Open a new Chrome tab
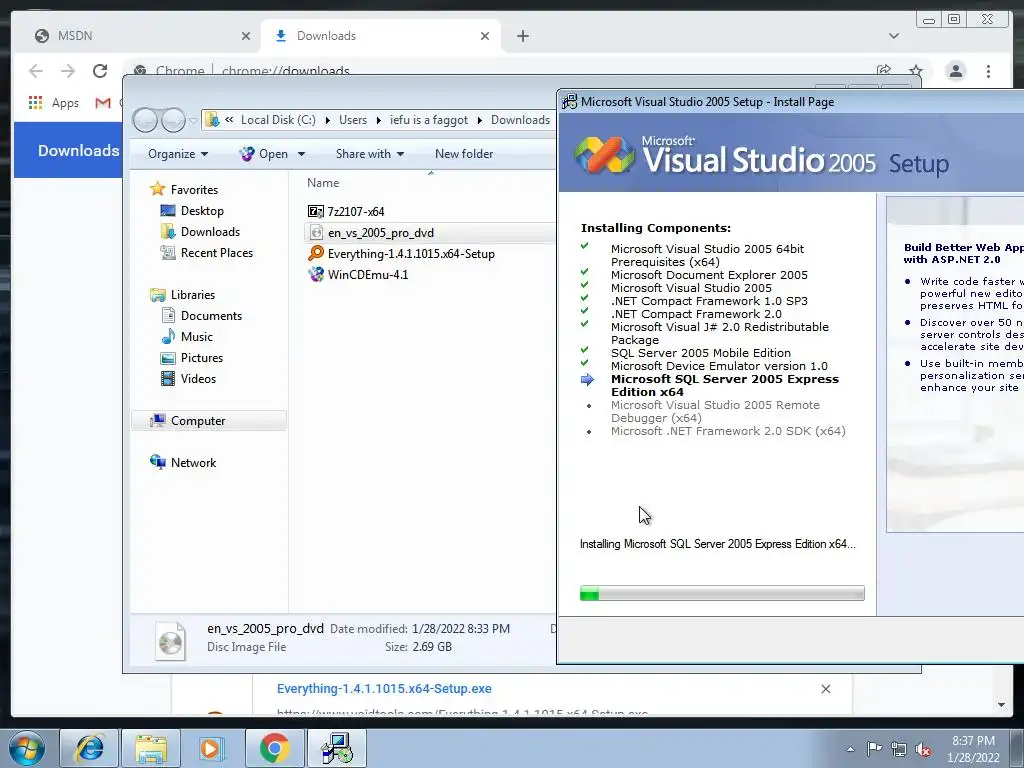The height and width of the screenshot is (768, 1024). click(522, 36)
